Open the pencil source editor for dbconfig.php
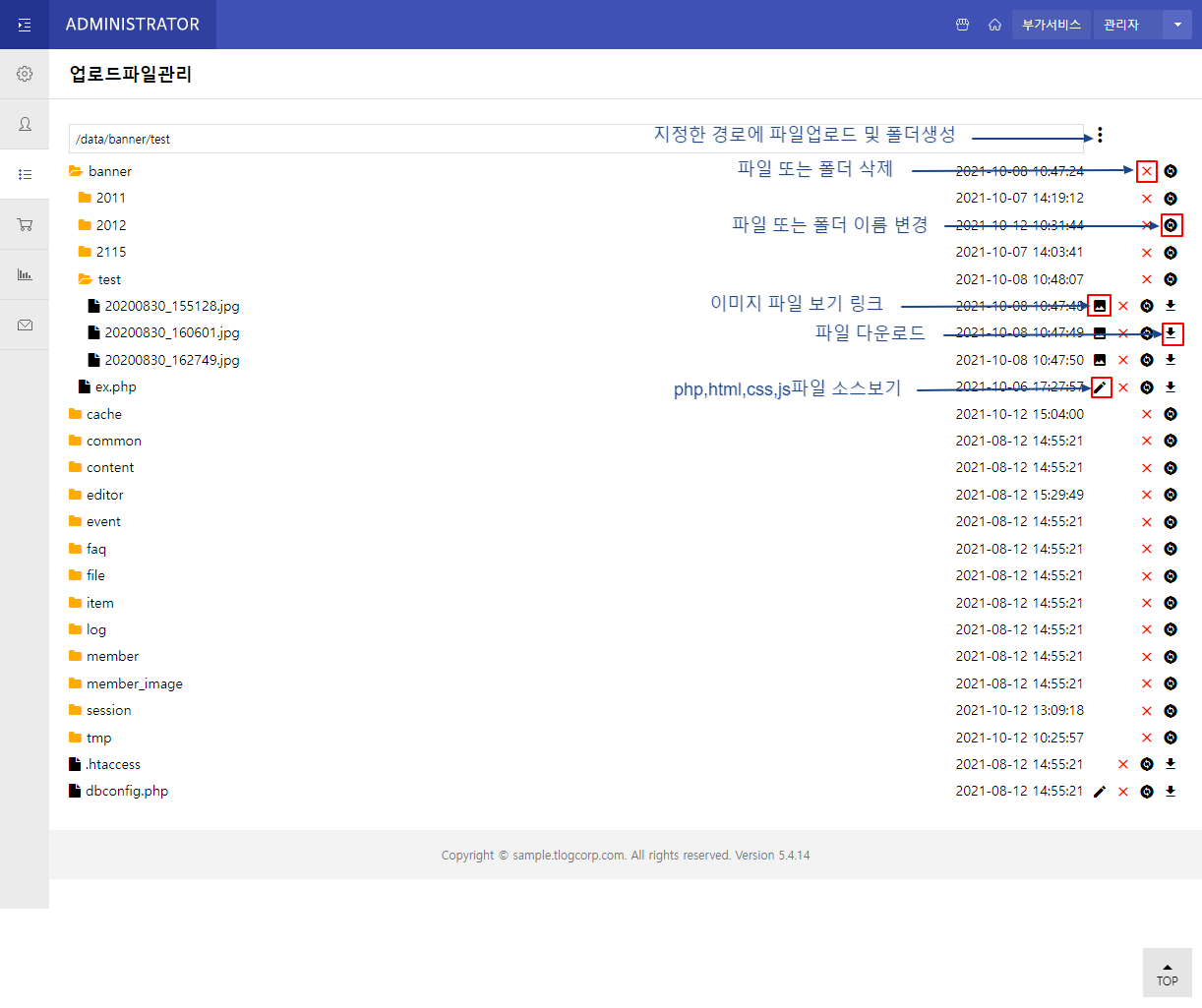The image size is (1202, 1008). click(1099, 791)
